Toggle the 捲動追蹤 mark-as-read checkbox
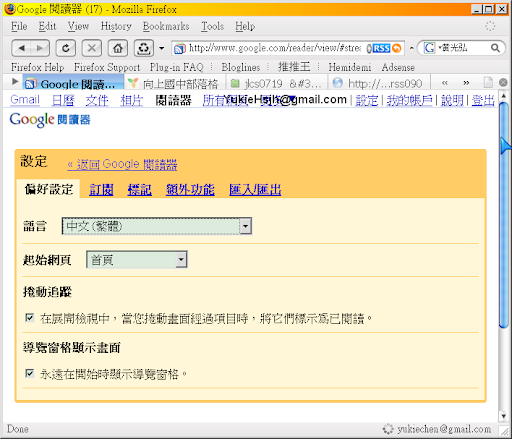 (30, 318)
